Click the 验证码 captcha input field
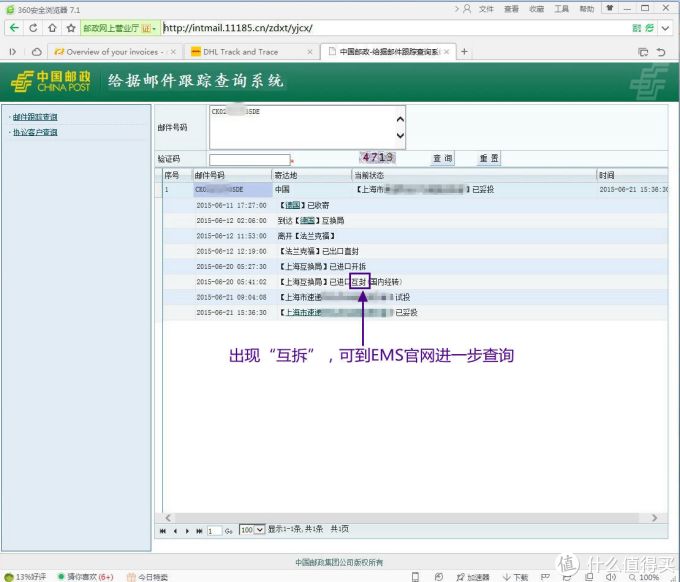The image size is (680, 582). (x=248, y=159)
